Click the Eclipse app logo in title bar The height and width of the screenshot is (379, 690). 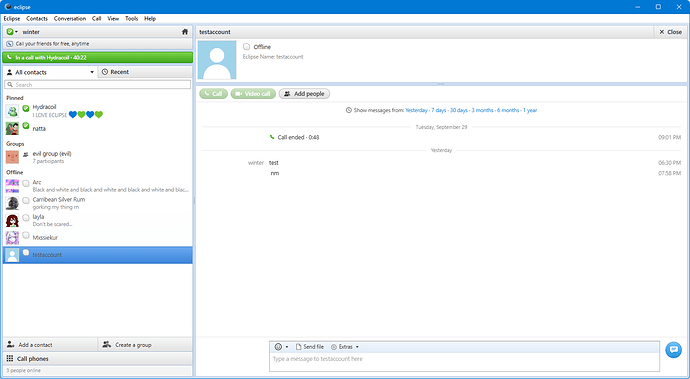point(7,7)
